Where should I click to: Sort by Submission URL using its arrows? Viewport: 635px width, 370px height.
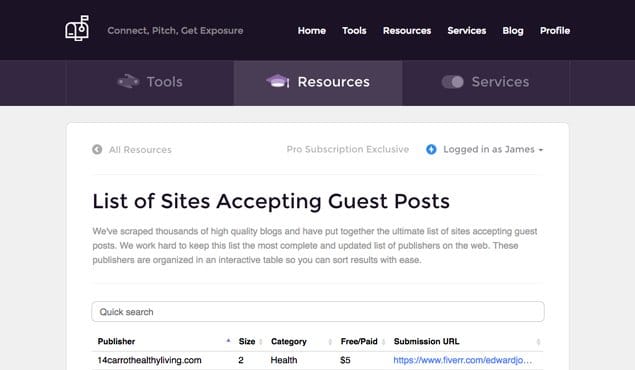[538, 342]
